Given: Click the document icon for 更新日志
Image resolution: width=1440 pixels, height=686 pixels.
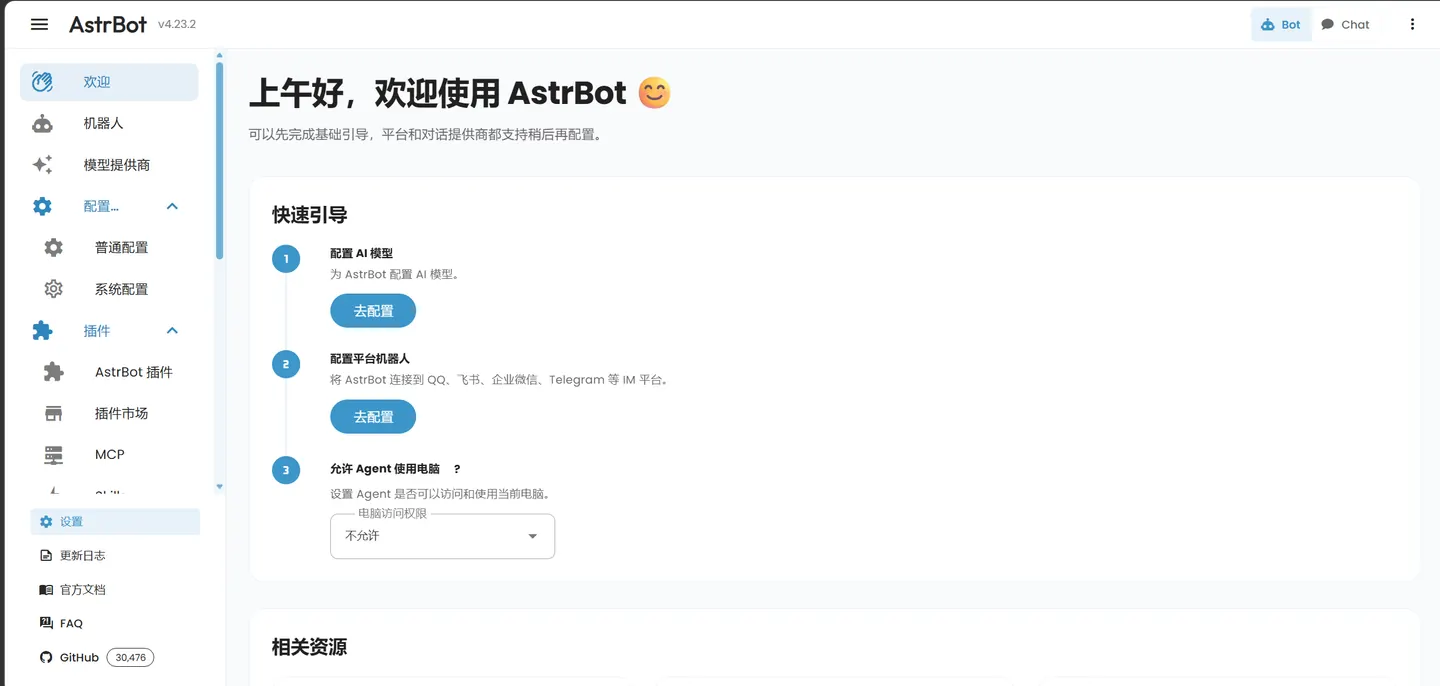Looking at the screenshot, I should pos(46,556).
